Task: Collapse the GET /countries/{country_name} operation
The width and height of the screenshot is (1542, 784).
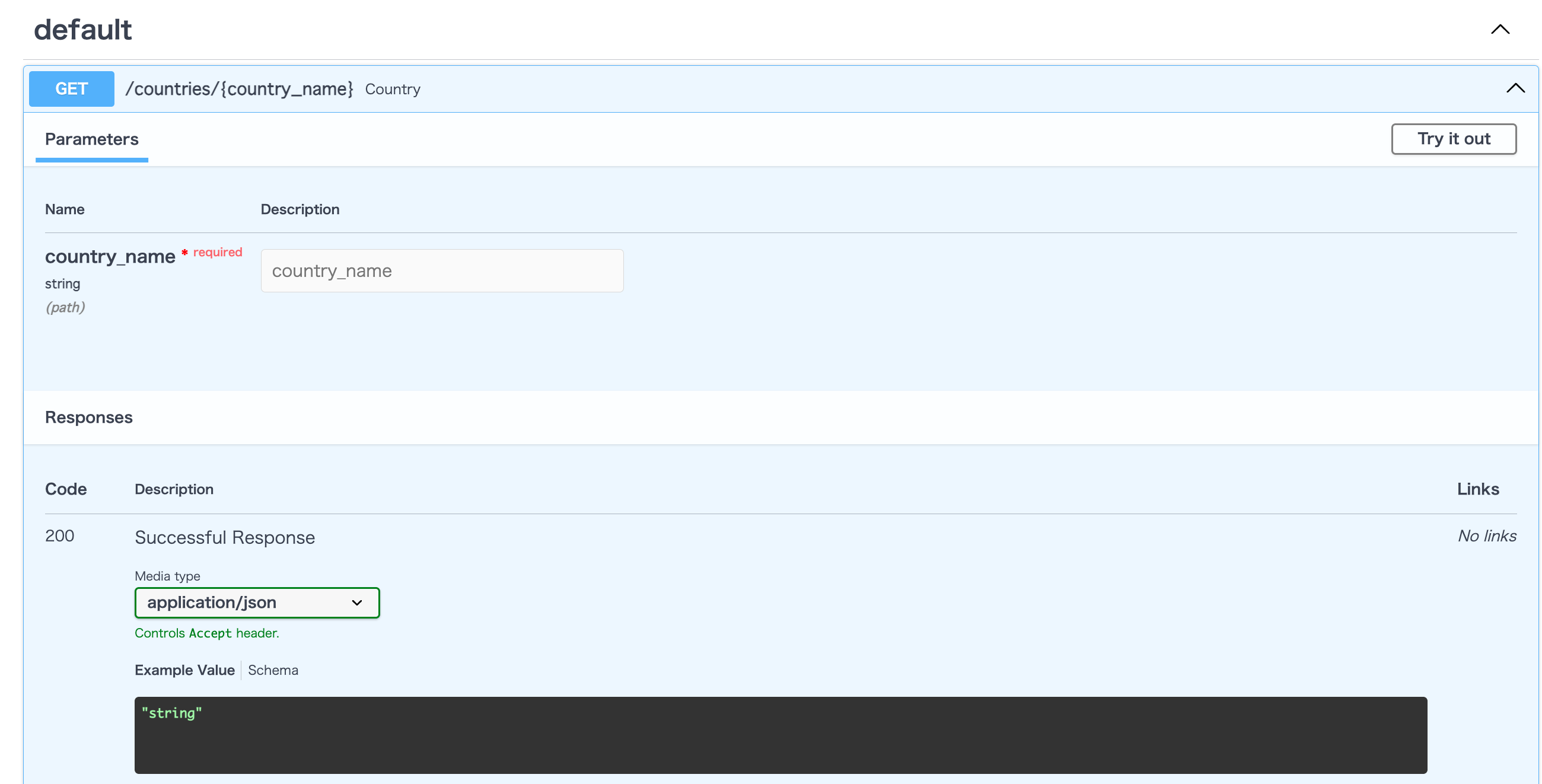Action: point(1516,88)
